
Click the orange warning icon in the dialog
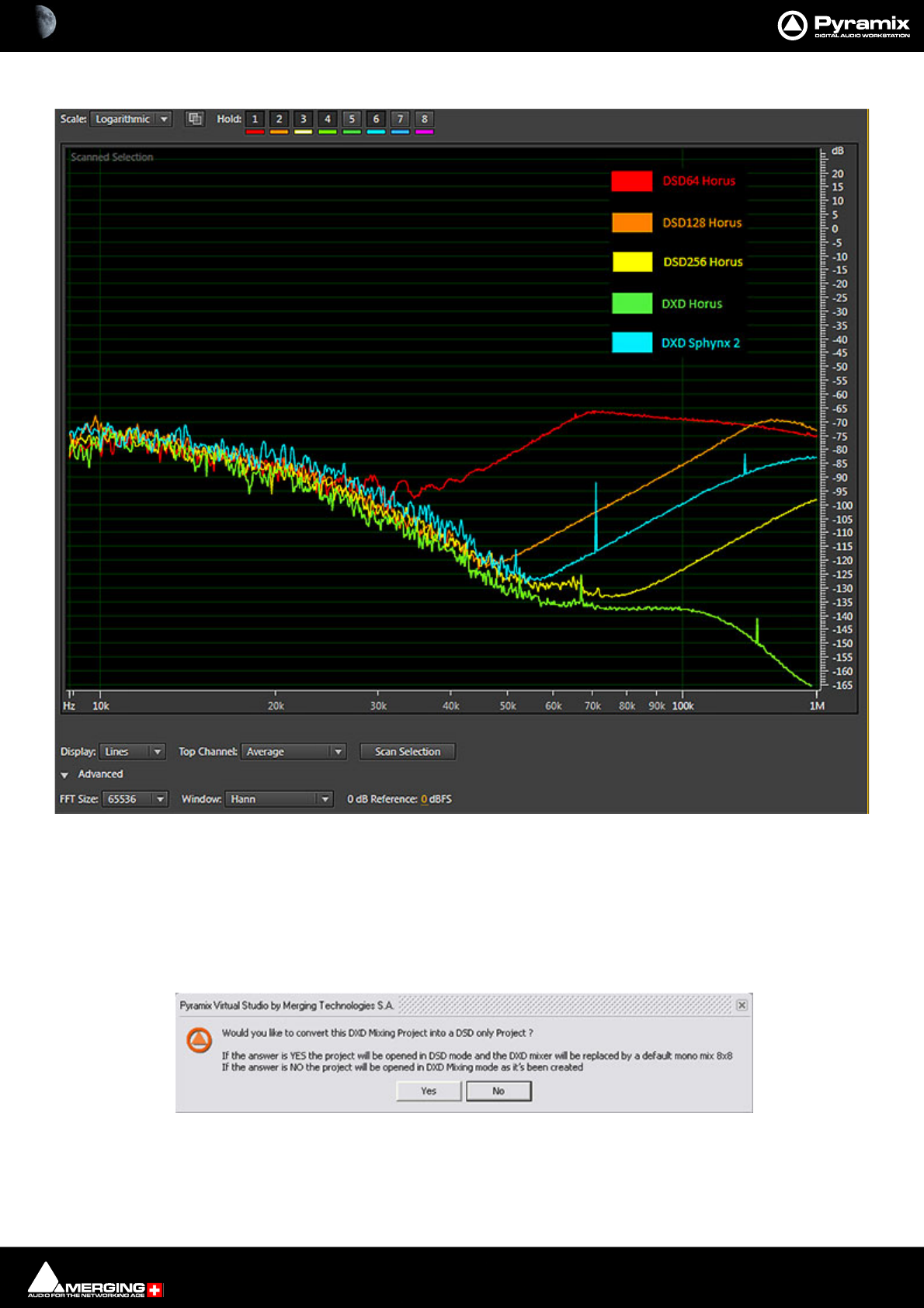click(200, 1040)
